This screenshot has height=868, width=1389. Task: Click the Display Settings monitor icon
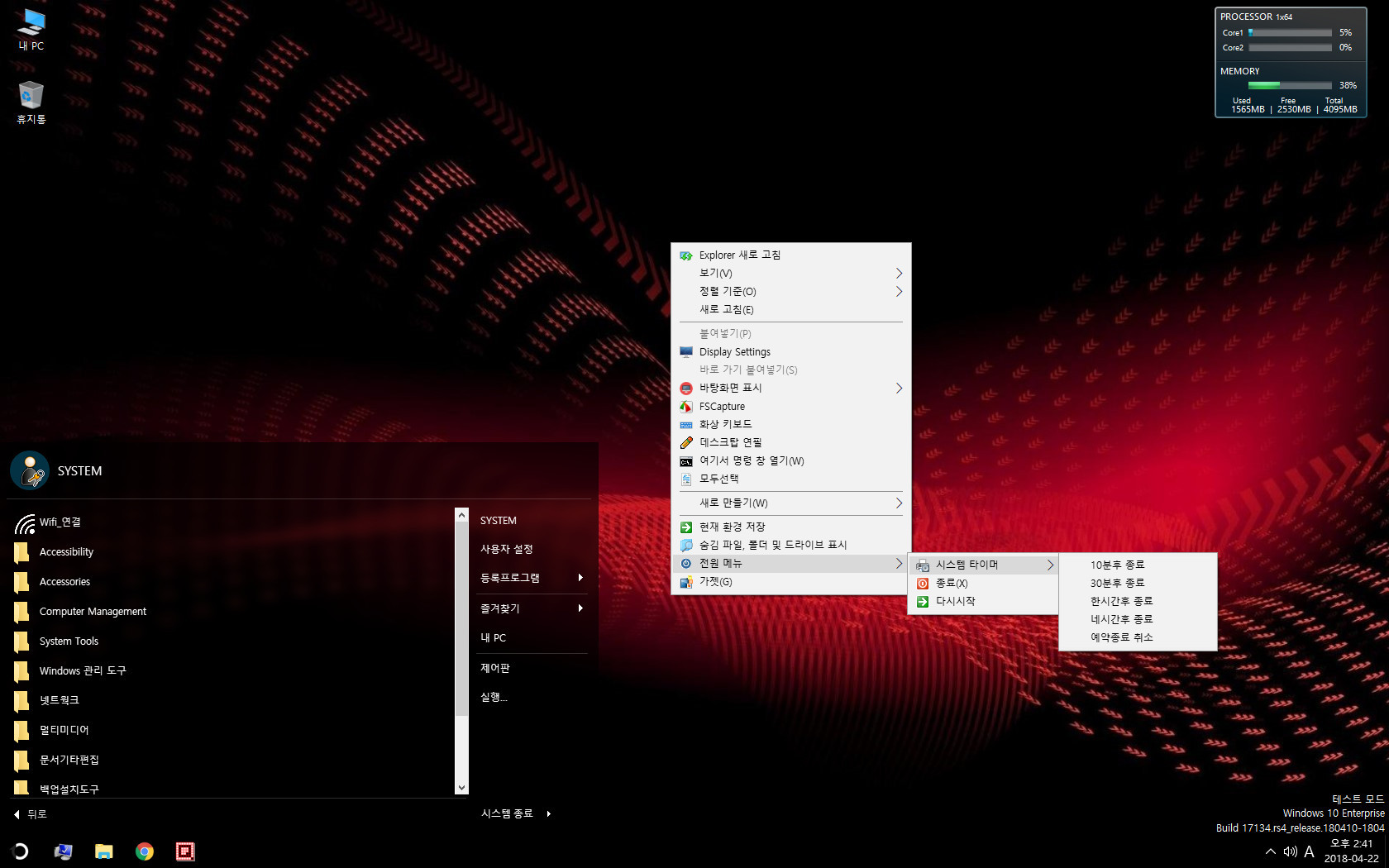tap(686, 352)
